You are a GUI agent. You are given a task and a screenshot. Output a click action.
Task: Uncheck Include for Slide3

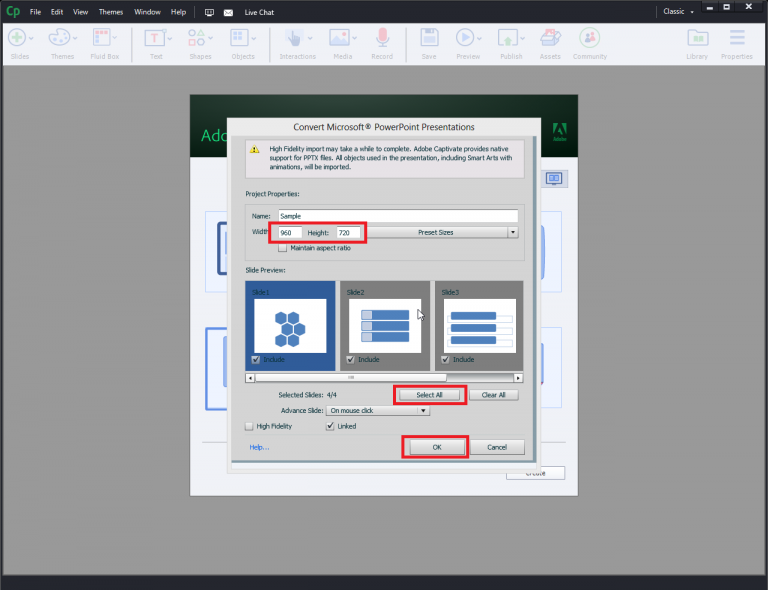[x=445, y=360]
